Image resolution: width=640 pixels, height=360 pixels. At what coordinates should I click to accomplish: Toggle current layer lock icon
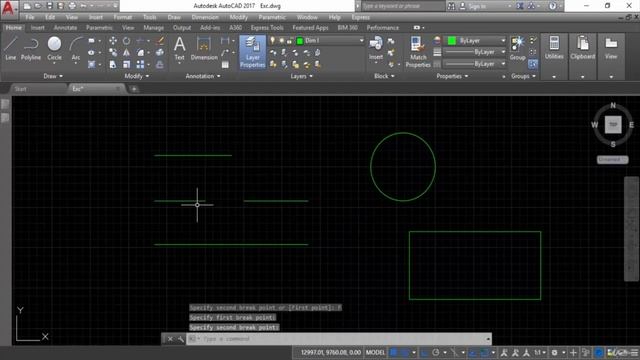[289, 41]
